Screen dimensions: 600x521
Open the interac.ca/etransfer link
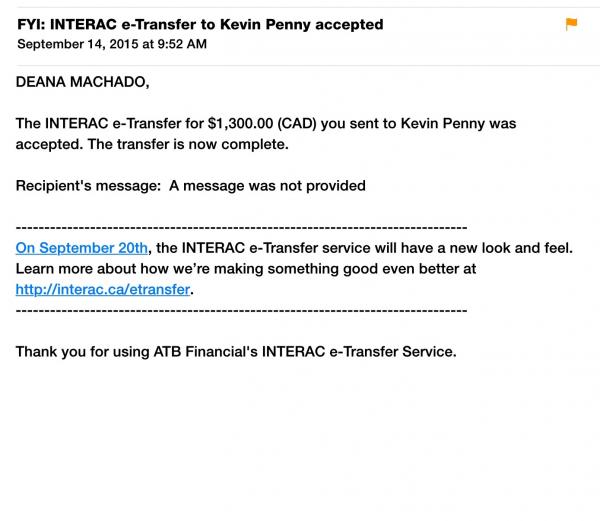tap(103, 290)
